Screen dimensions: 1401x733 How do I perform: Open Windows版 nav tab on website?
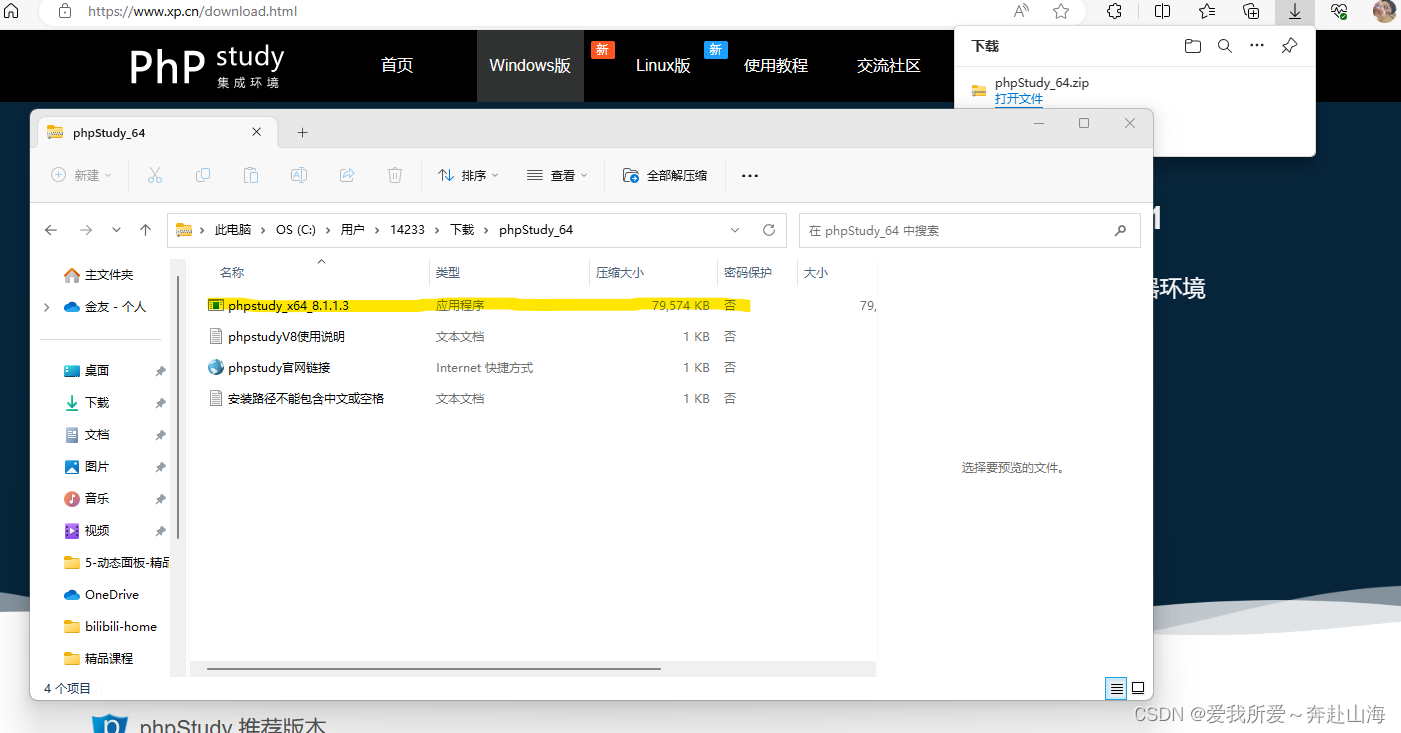(x=530, y=65)
